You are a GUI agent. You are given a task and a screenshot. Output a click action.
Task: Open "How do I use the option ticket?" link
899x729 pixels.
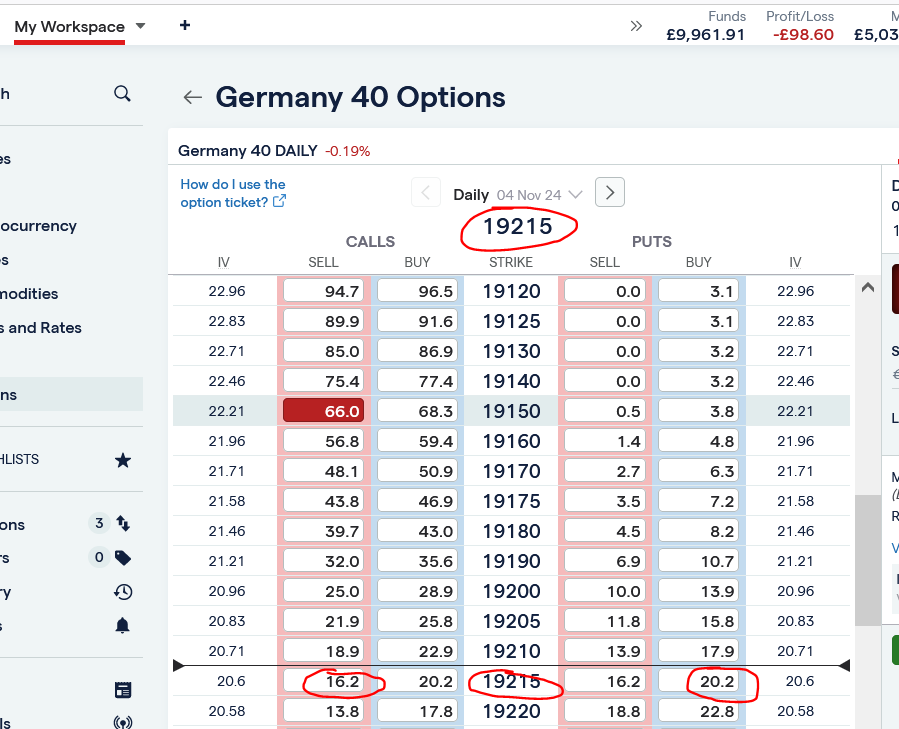click(x=233, y=193)
